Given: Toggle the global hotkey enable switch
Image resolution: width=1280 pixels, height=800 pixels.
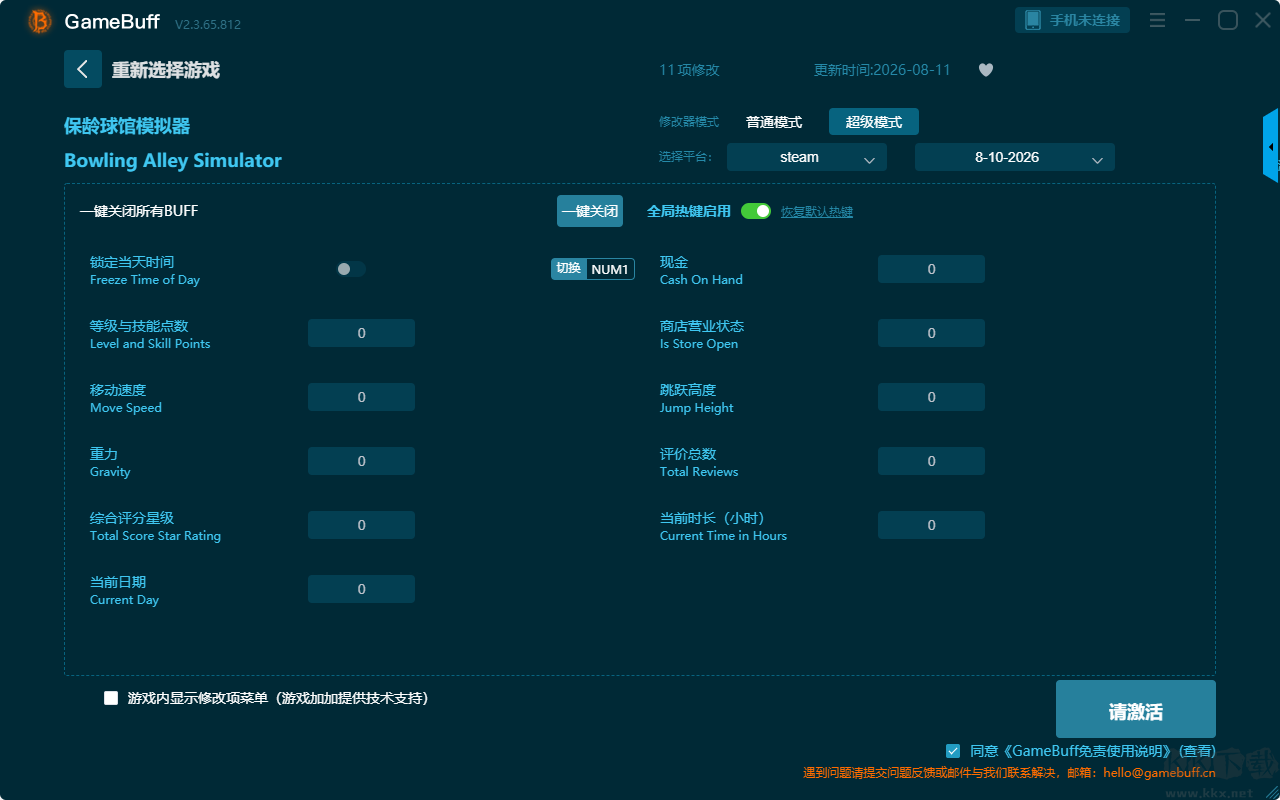Looking at the screenshot, I should tap(756, 211).
